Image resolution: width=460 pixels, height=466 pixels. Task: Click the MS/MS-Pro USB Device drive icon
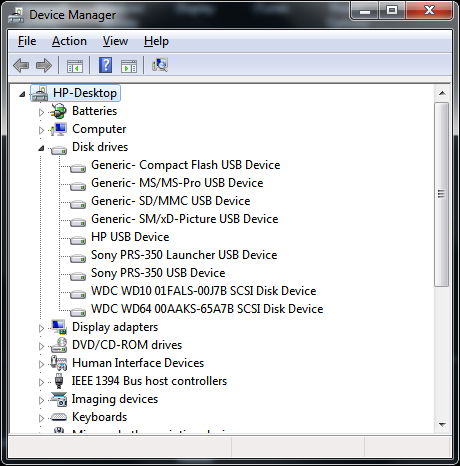78,186
